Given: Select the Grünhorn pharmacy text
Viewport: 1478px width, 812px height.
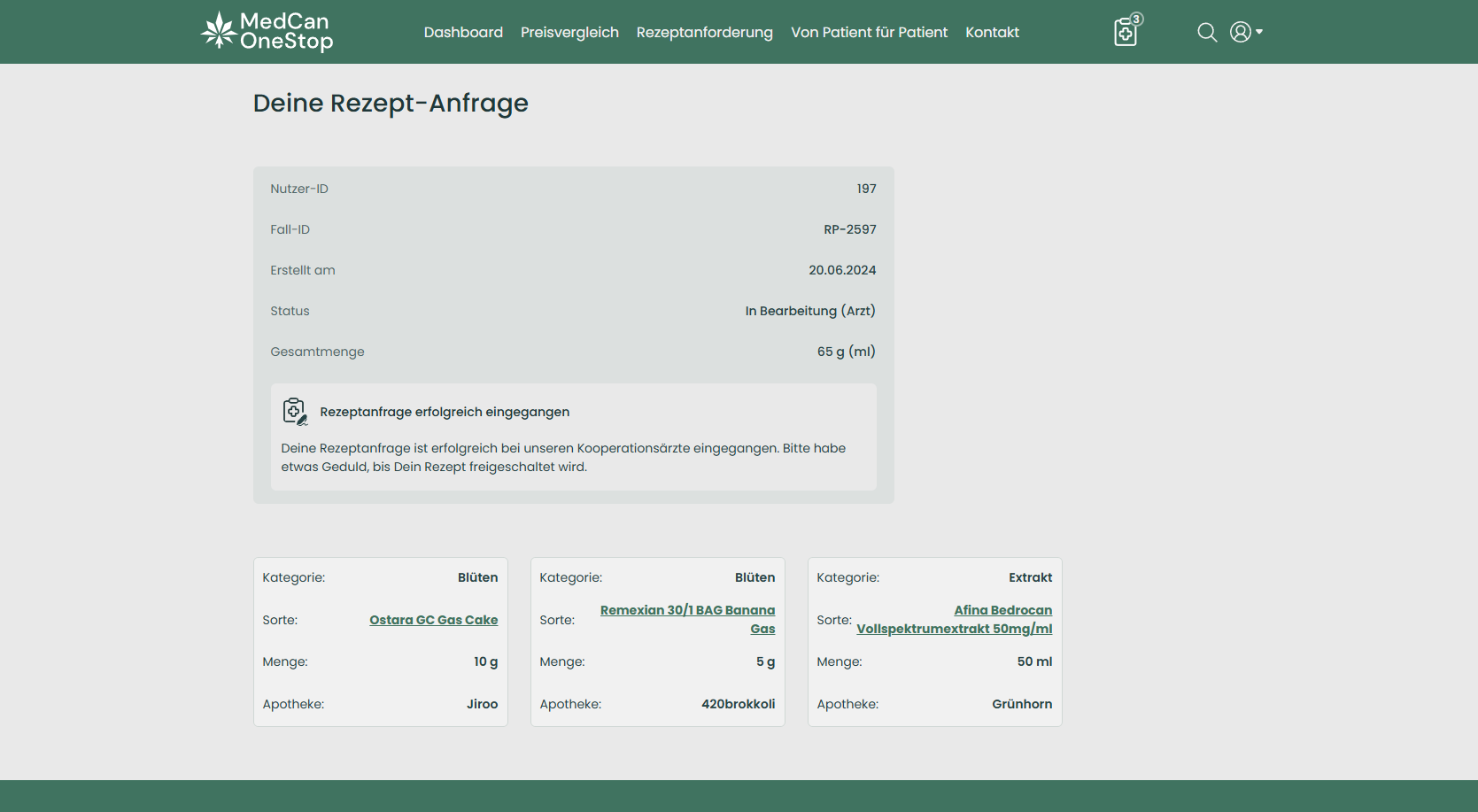Looking at the screenshot, I should point(1021,704).
